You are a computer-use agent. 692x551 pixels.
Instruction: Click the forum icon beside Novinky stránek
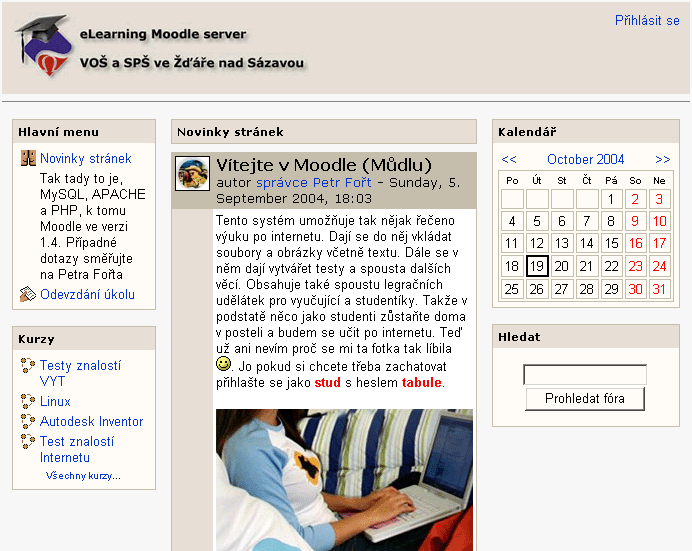[x=28, y=158]
